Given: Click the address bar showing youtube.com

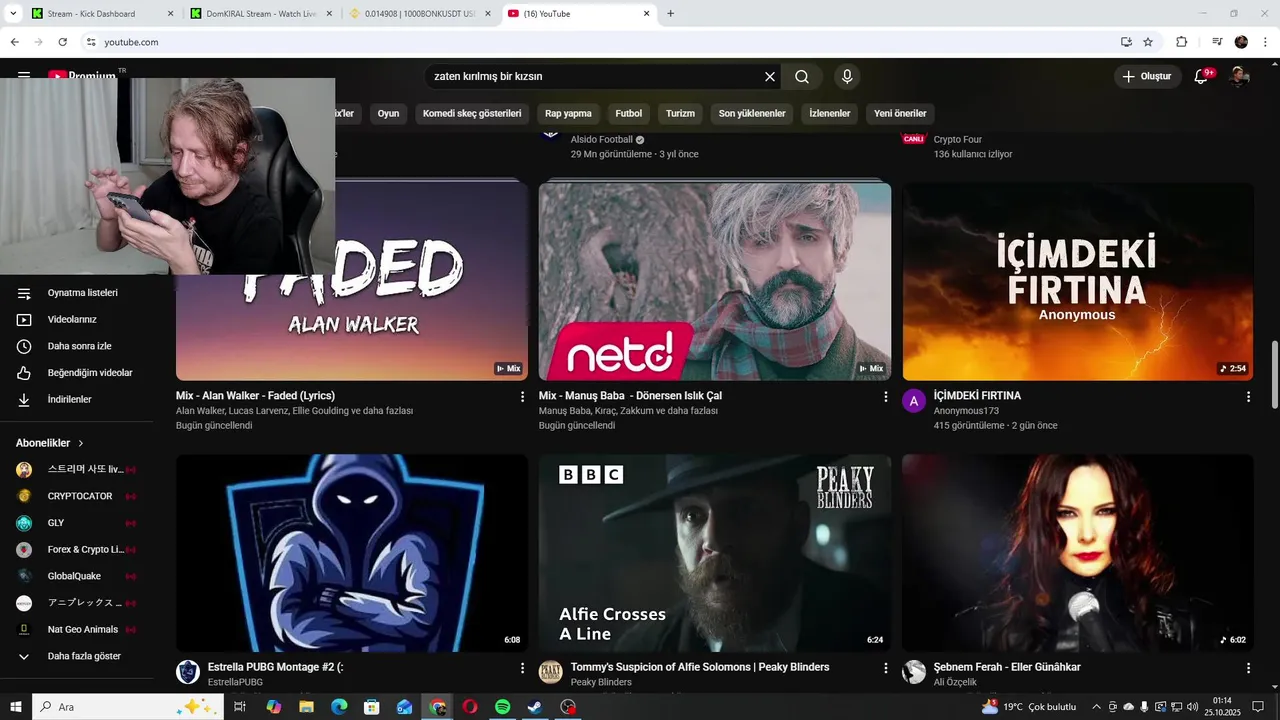Looking at the screenshot, I should 600,42.
